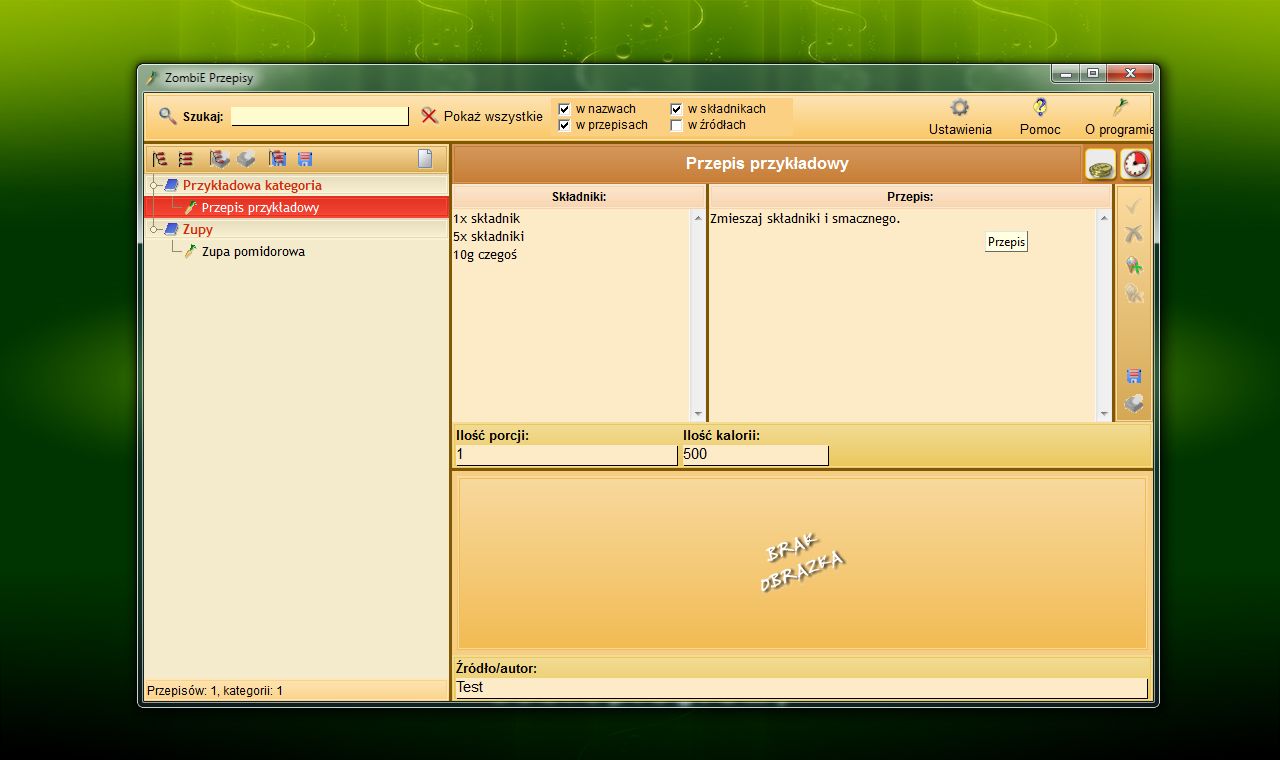Open the coins cost icon for the recipe

click(1101, 164)
